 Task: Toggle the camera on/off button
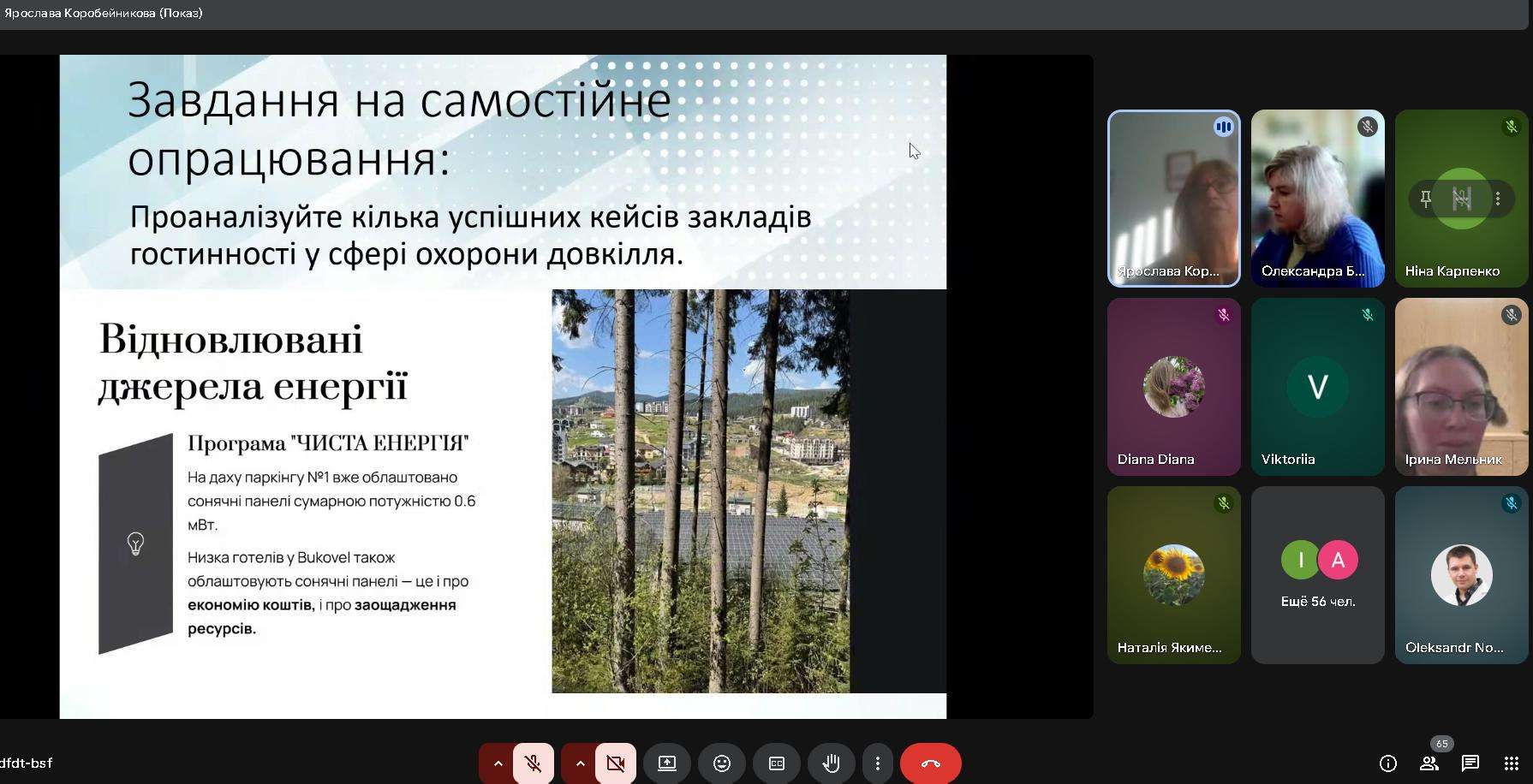(x=615, y=763)
